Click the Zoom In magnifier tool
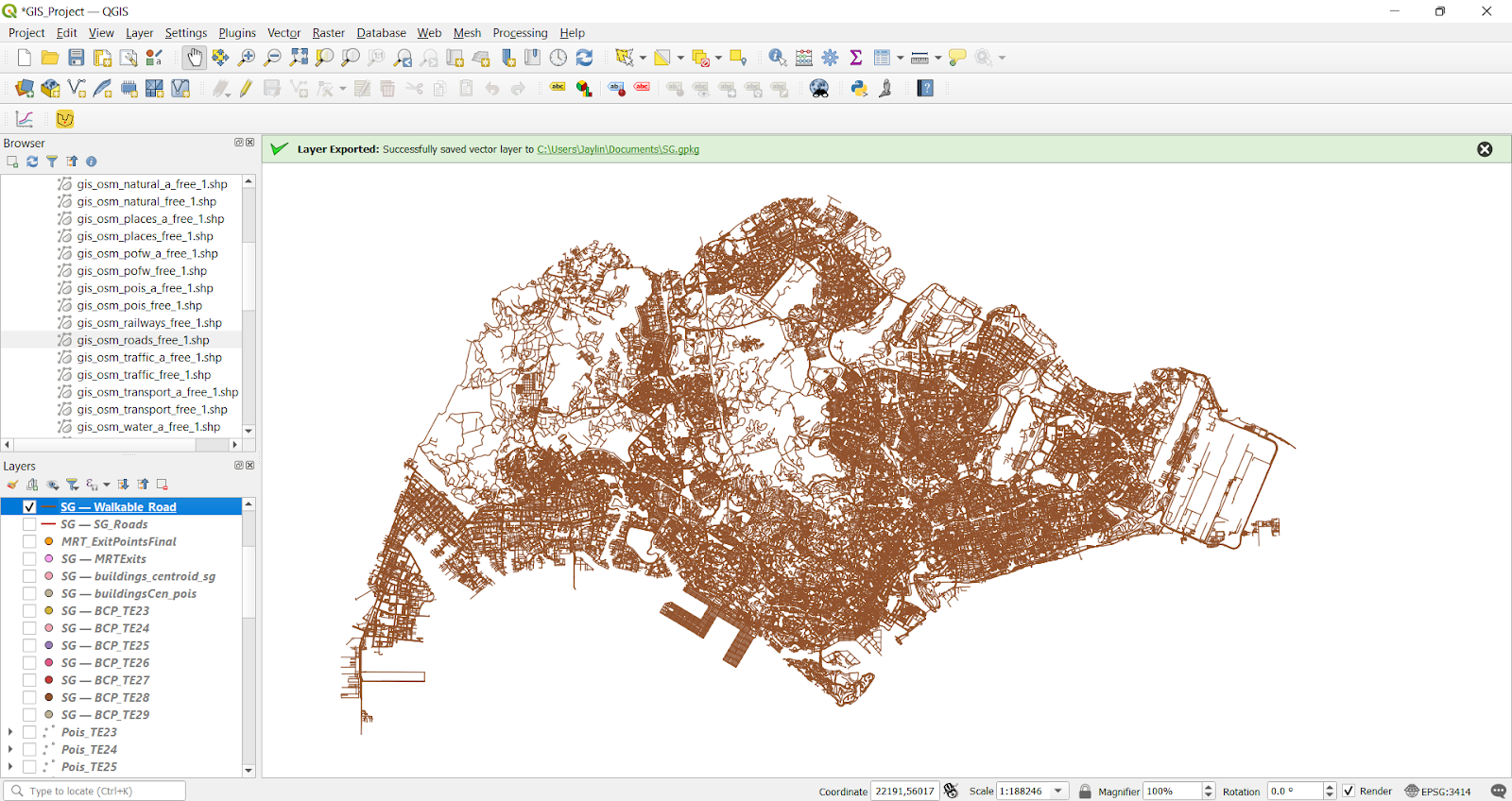The image size is (1512, 801). click(x=247, y=58)
